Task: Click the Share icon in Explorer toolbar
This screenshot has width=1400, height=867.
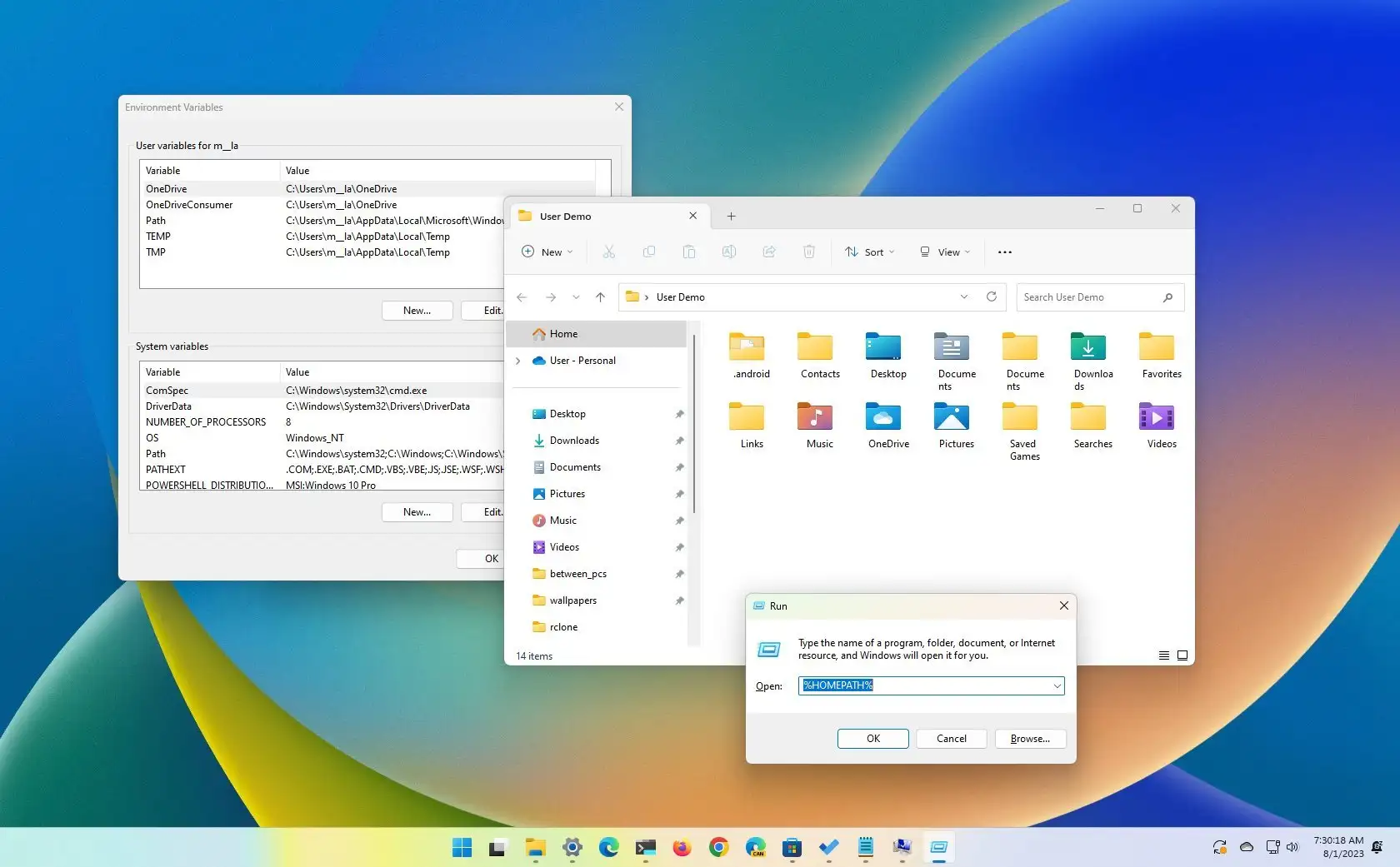Action: [x=768, y=252]
